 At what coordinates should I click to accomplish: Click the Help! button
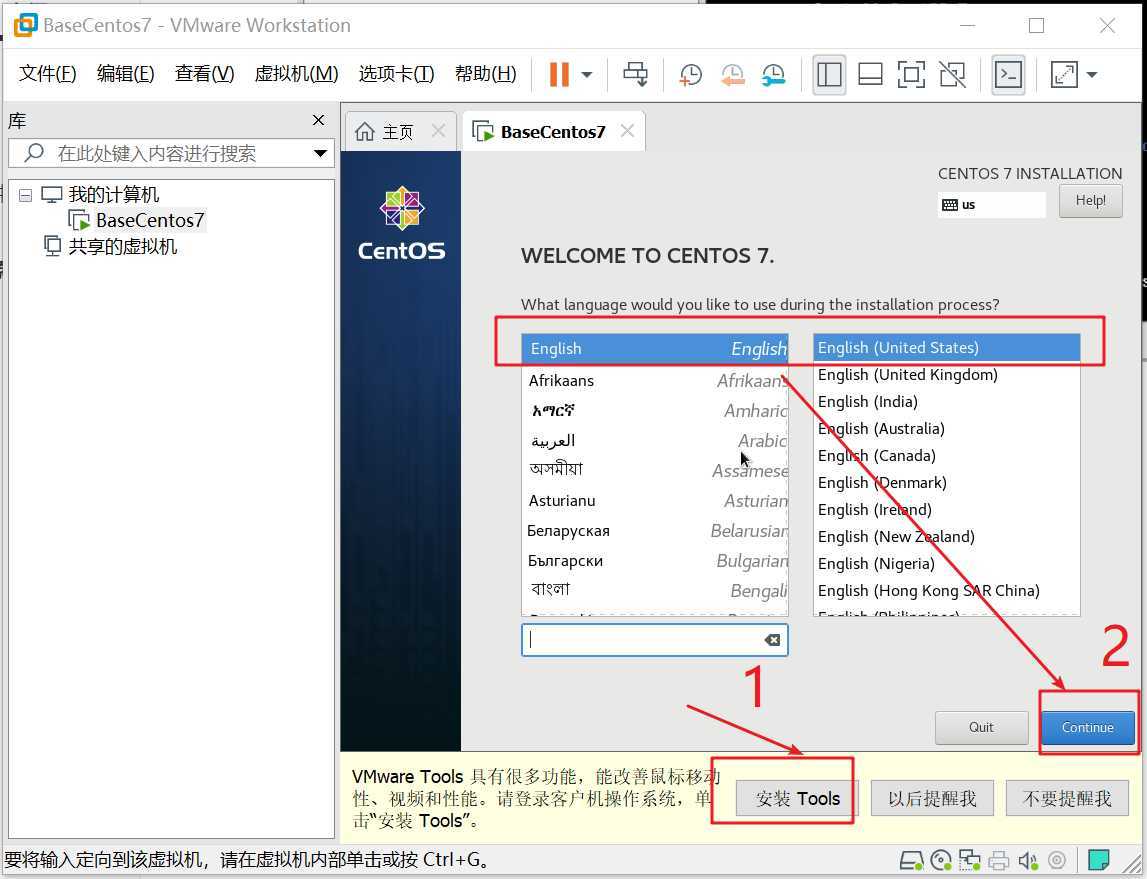click(1091, 201)
